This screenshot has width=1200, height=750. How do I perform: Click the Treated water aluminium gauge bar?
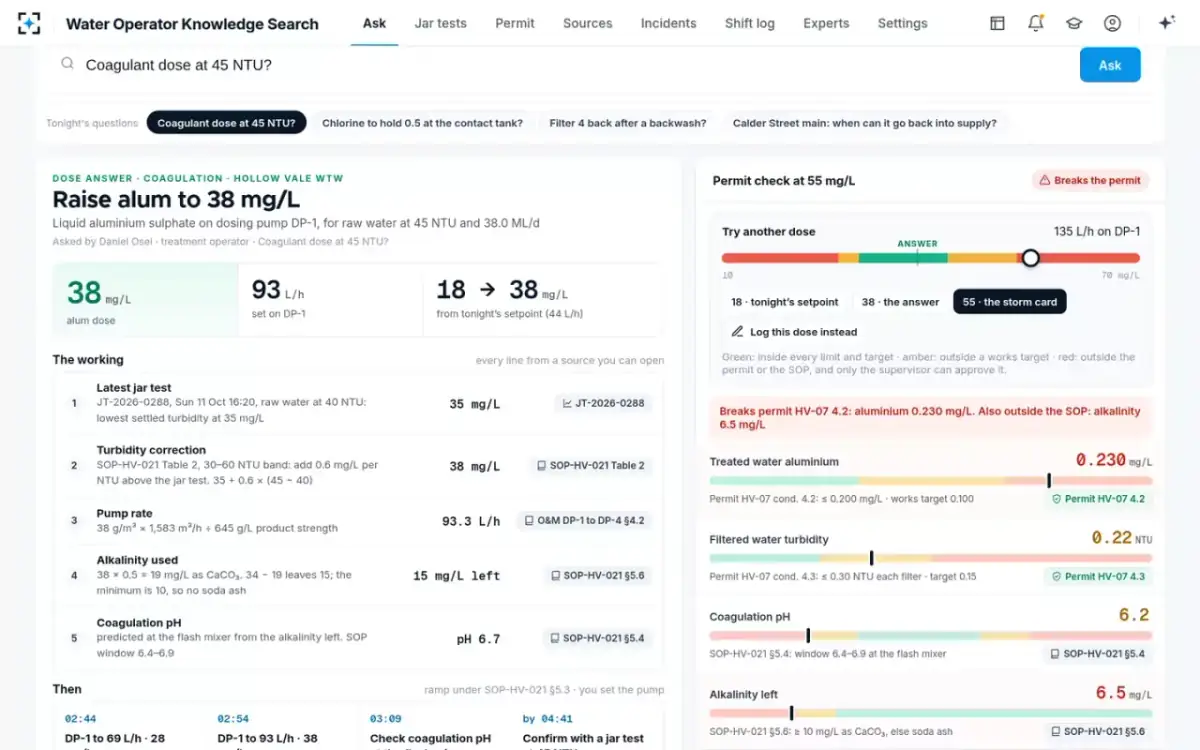tap(930, 481)
